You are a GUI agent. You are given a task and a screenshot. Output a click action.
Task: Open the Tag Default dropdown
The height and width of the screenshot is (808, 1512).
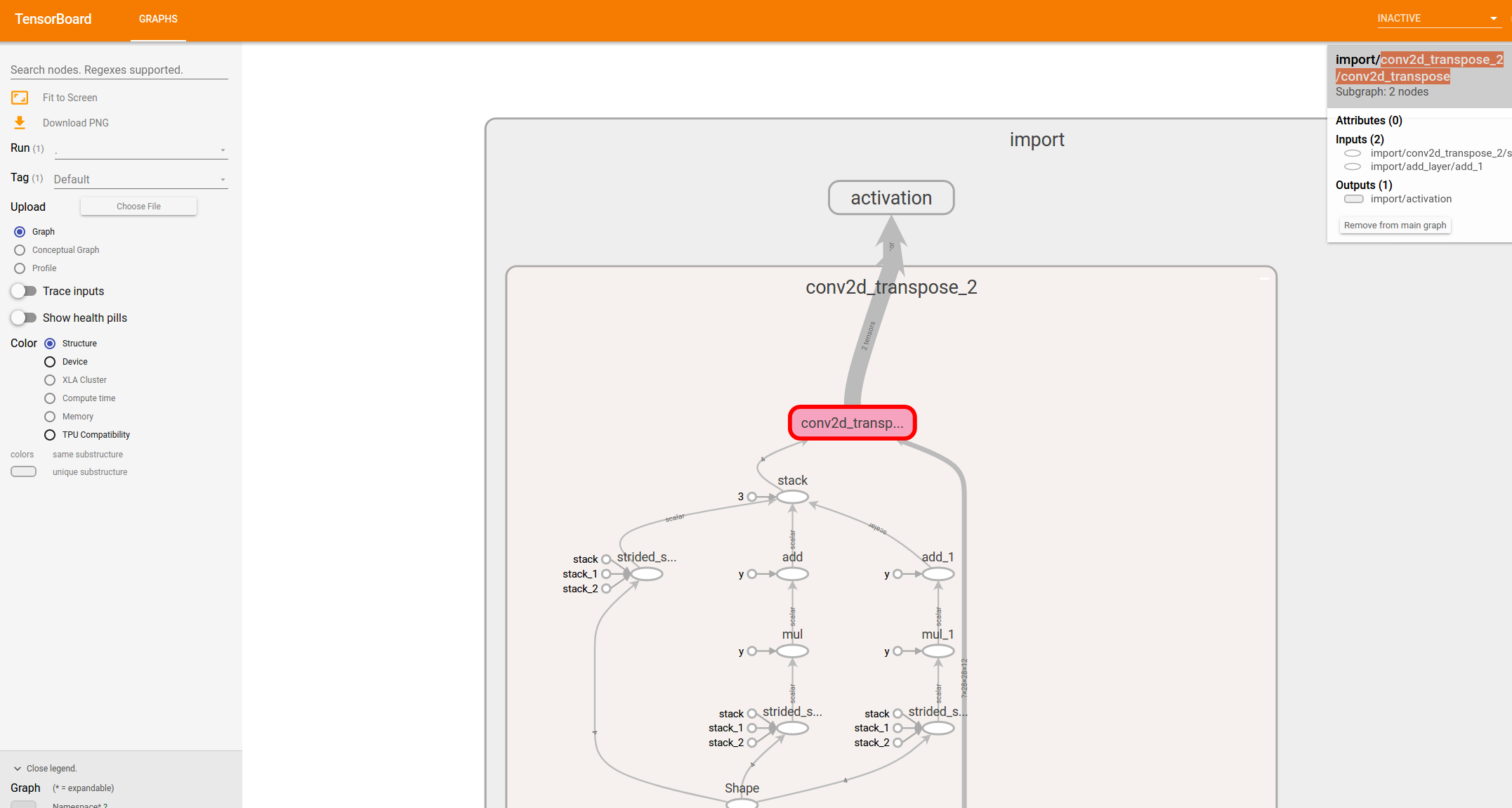tap(140, 179)
